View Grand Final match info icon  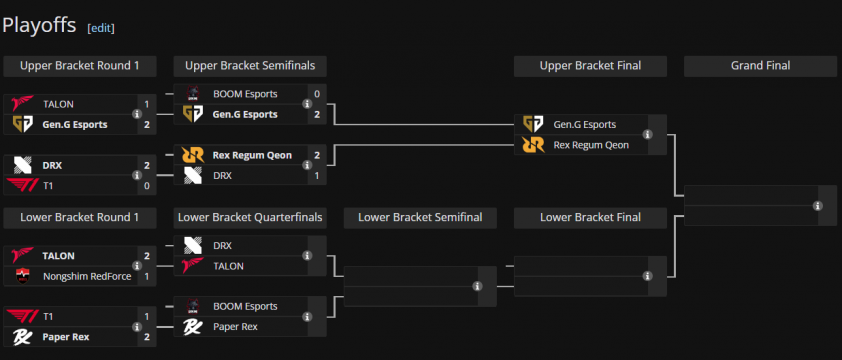(x=818, y=205)
